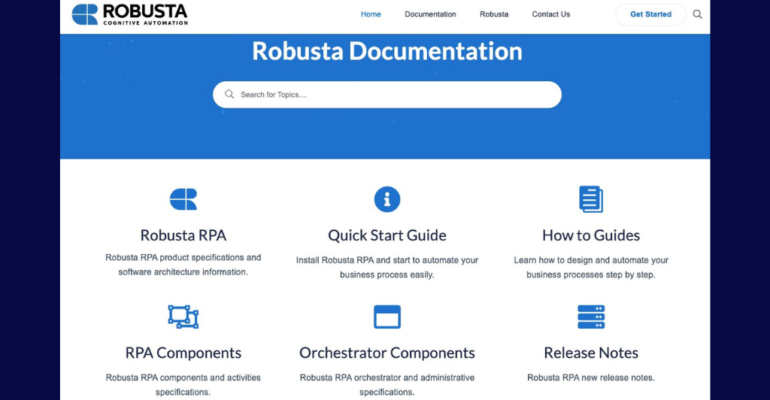The image size is (770, 400).
Task: Focus the Search for Topics field
Action: (x=387, y=95)
